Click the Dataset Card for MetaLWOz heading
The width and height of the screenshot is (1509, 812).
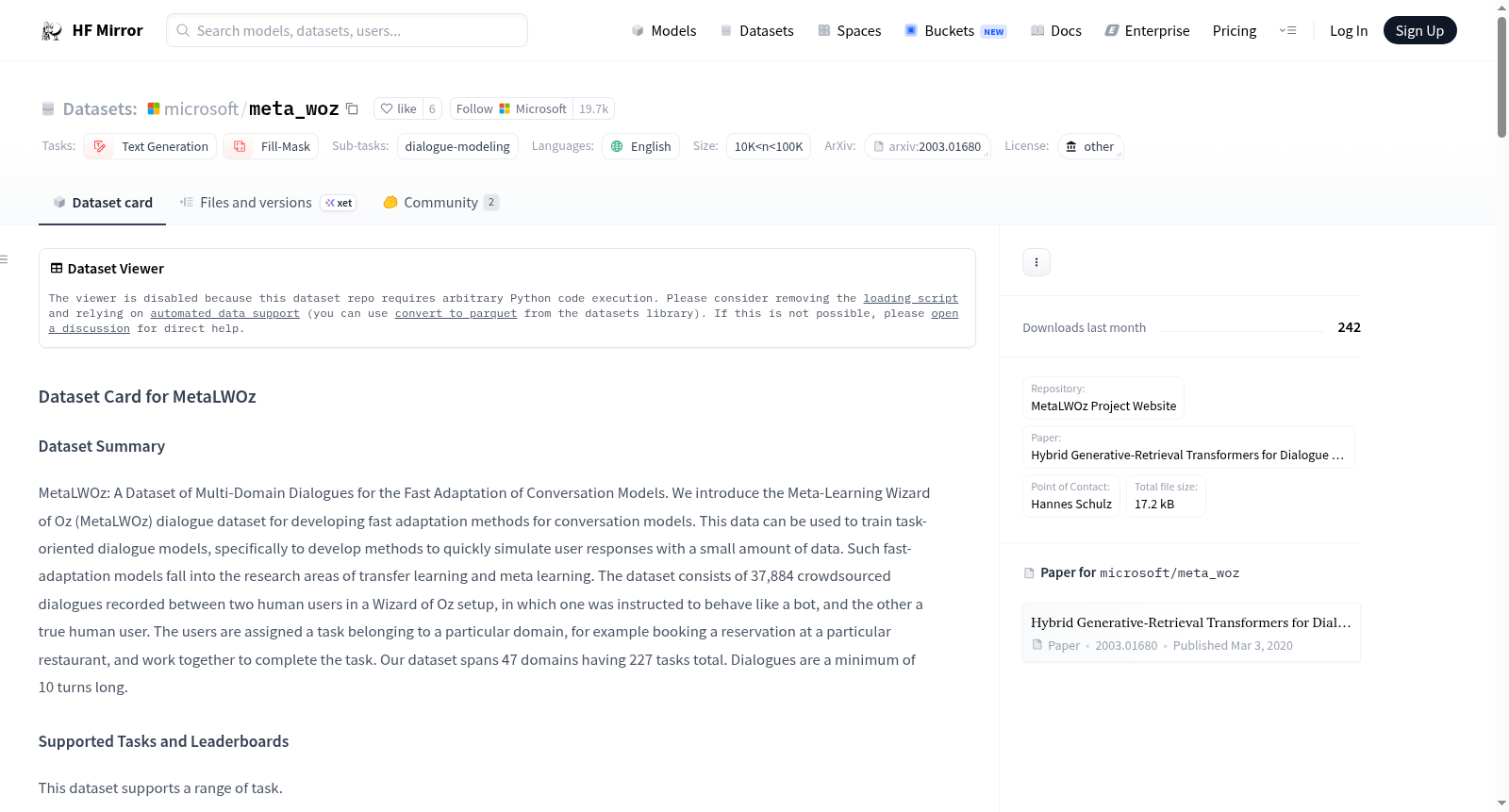pos(147,397)
